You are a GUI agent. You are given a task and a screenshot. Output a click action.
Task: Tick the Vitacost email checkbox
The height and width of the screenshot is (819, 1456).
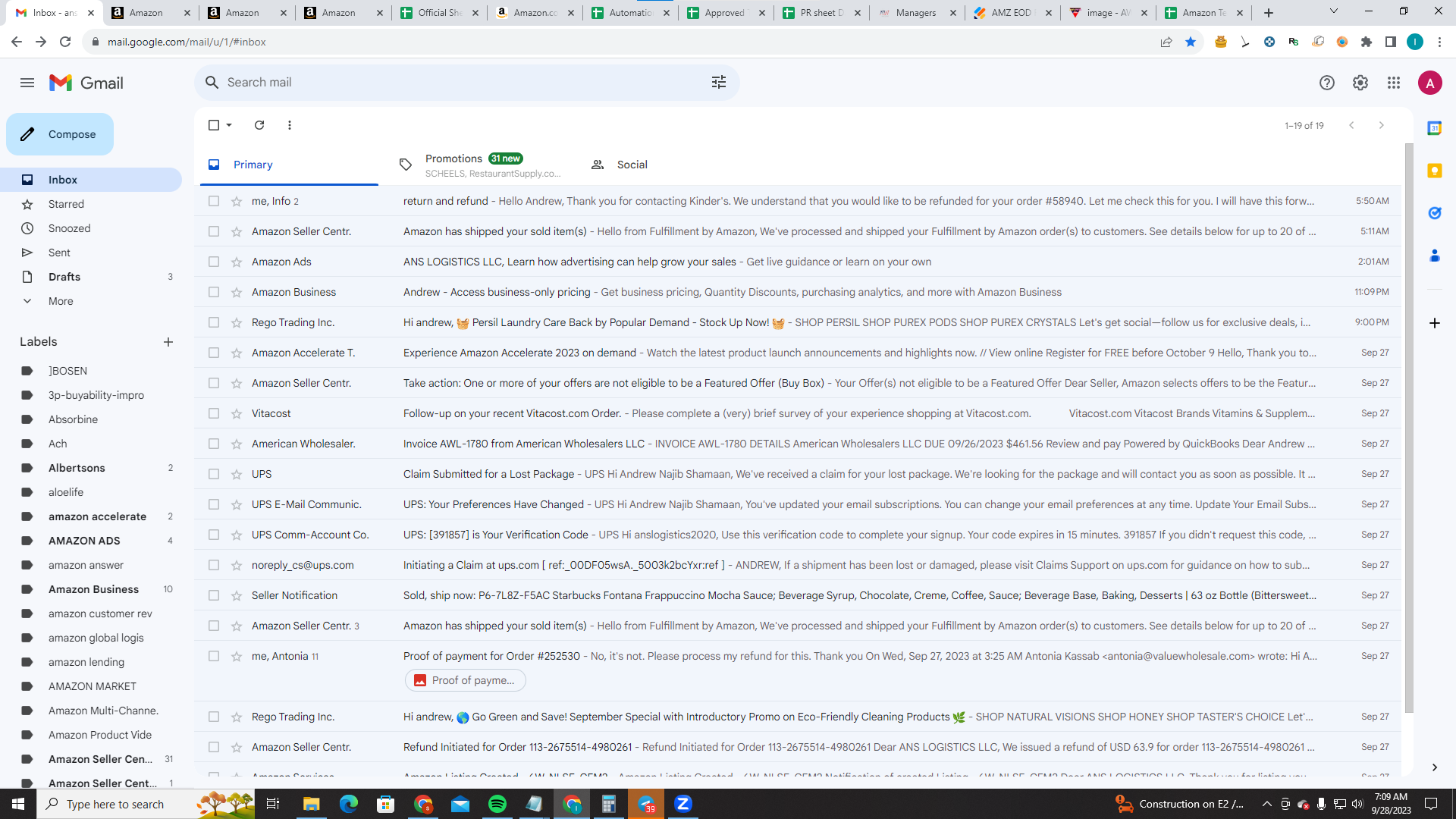coord(214,413)
